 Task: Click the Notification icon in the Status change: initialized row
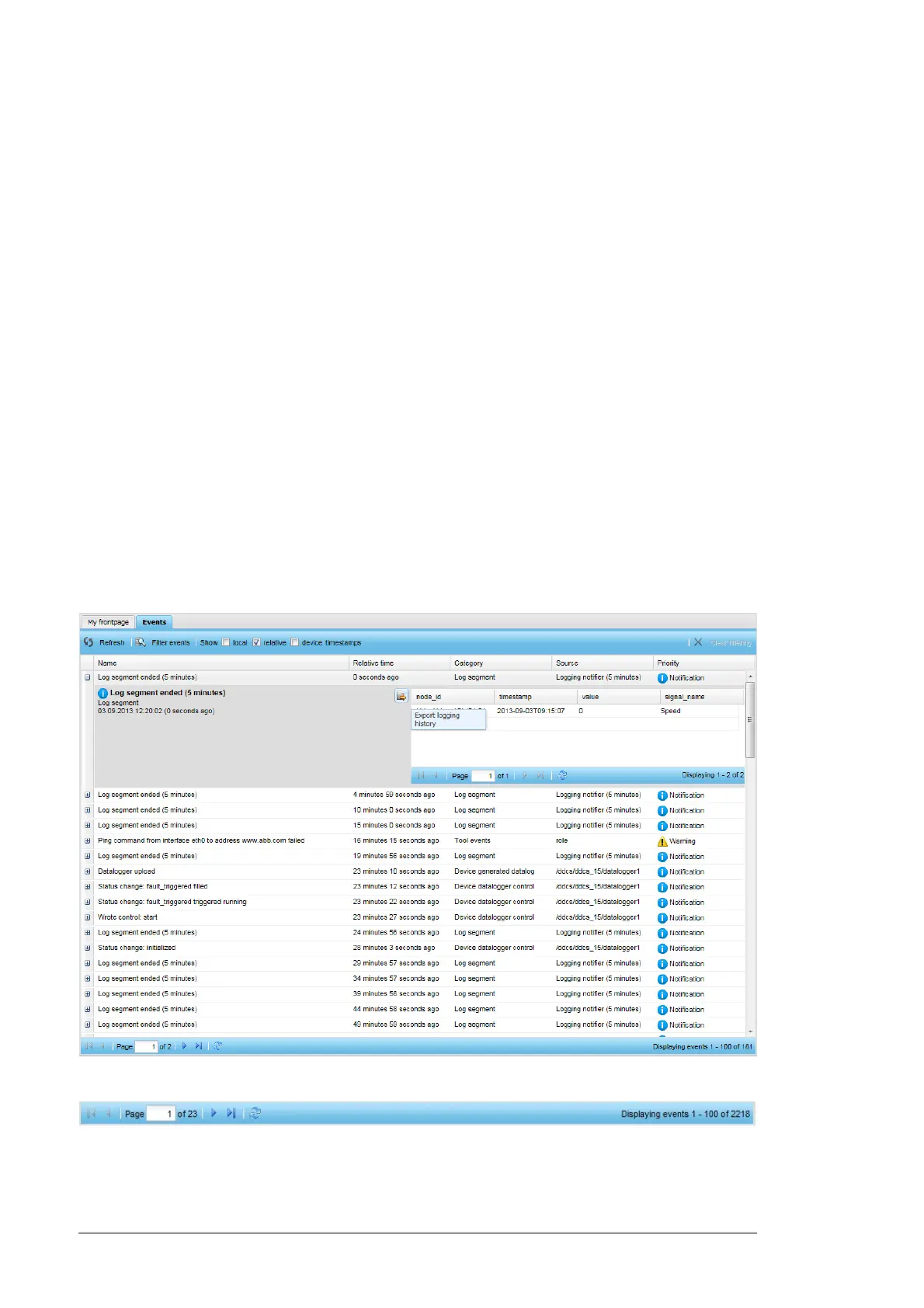(x=662, y=948)
